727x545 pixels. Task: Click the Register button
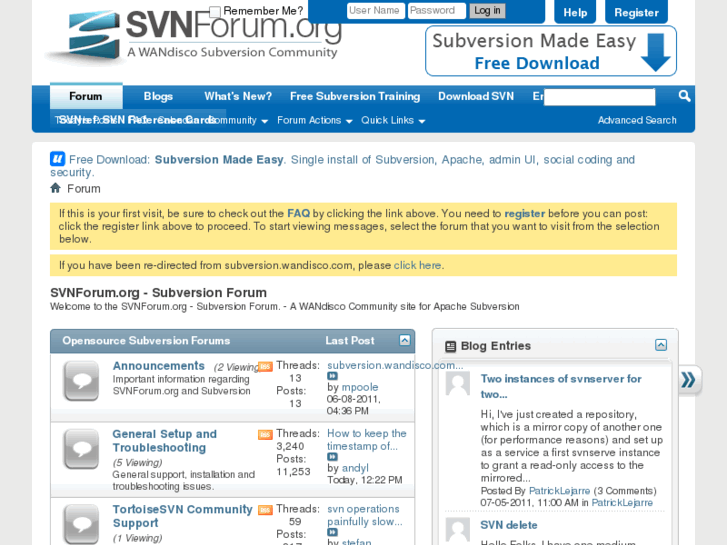(636, 12)
